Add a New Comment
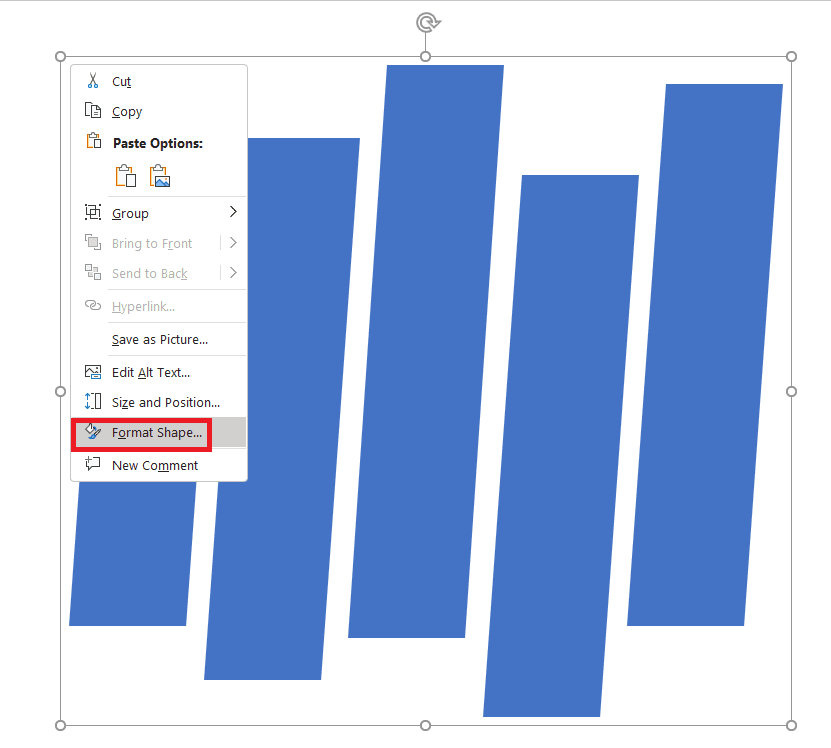The width and height of the screenshot is (831, 748). click(159, 465)
